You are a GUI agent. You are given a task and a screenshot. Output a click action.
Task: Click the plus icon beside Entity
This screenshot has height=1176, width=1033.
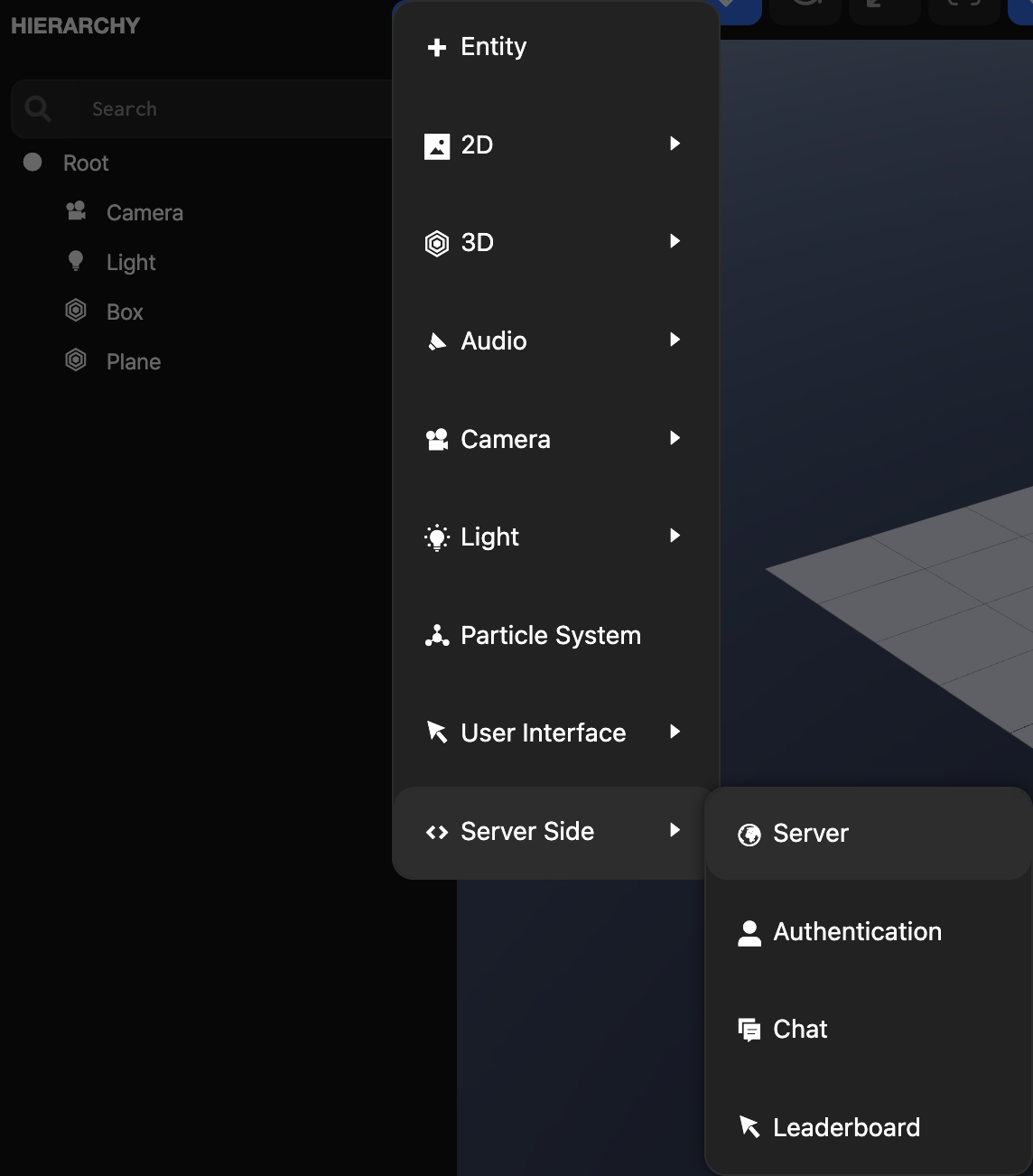pos(437,47)
